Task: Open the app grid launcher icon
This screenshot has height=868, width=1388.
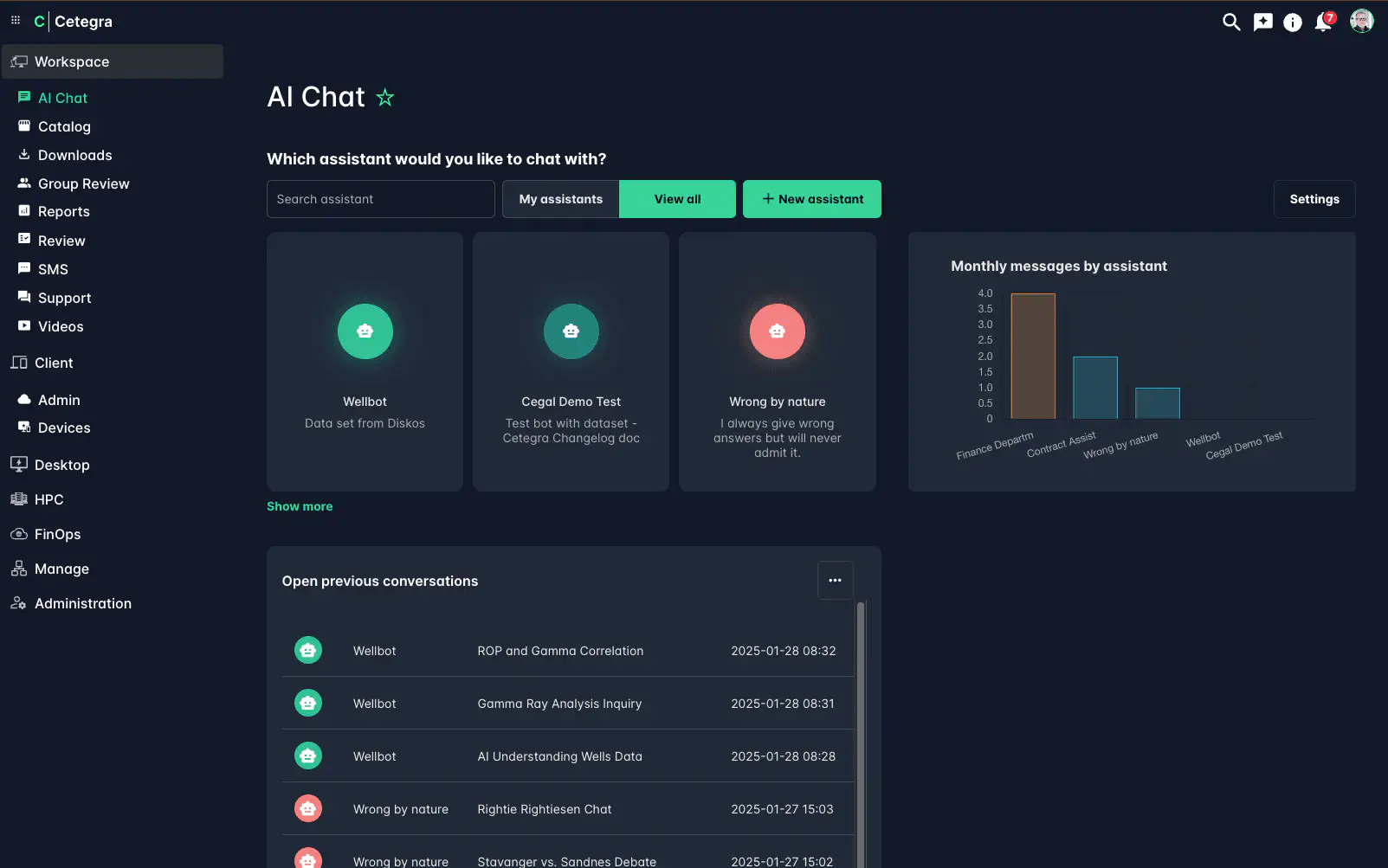Action: [16, 20]
